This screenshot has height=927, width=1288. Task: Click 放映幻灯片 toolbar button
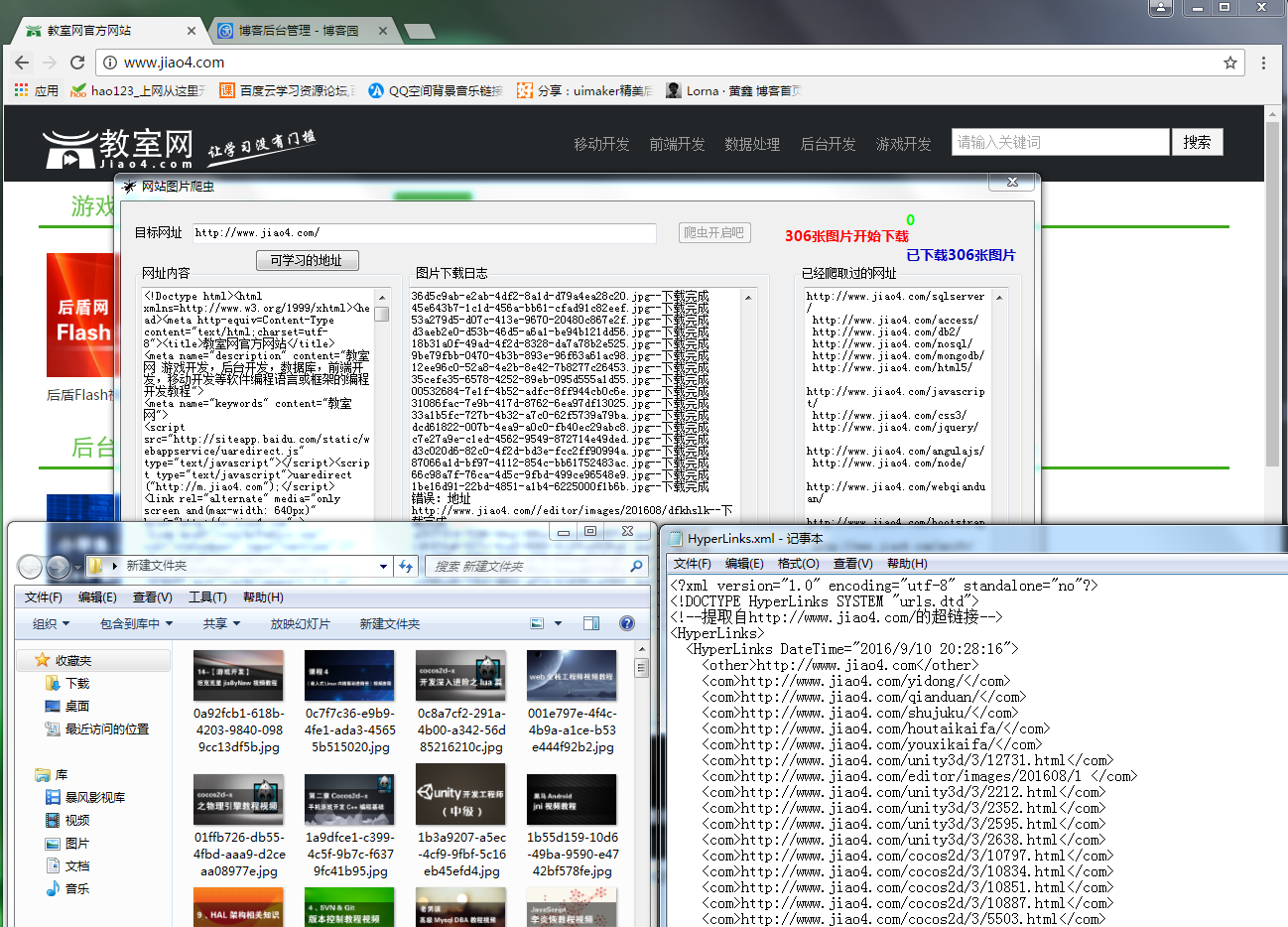point(301,624)
